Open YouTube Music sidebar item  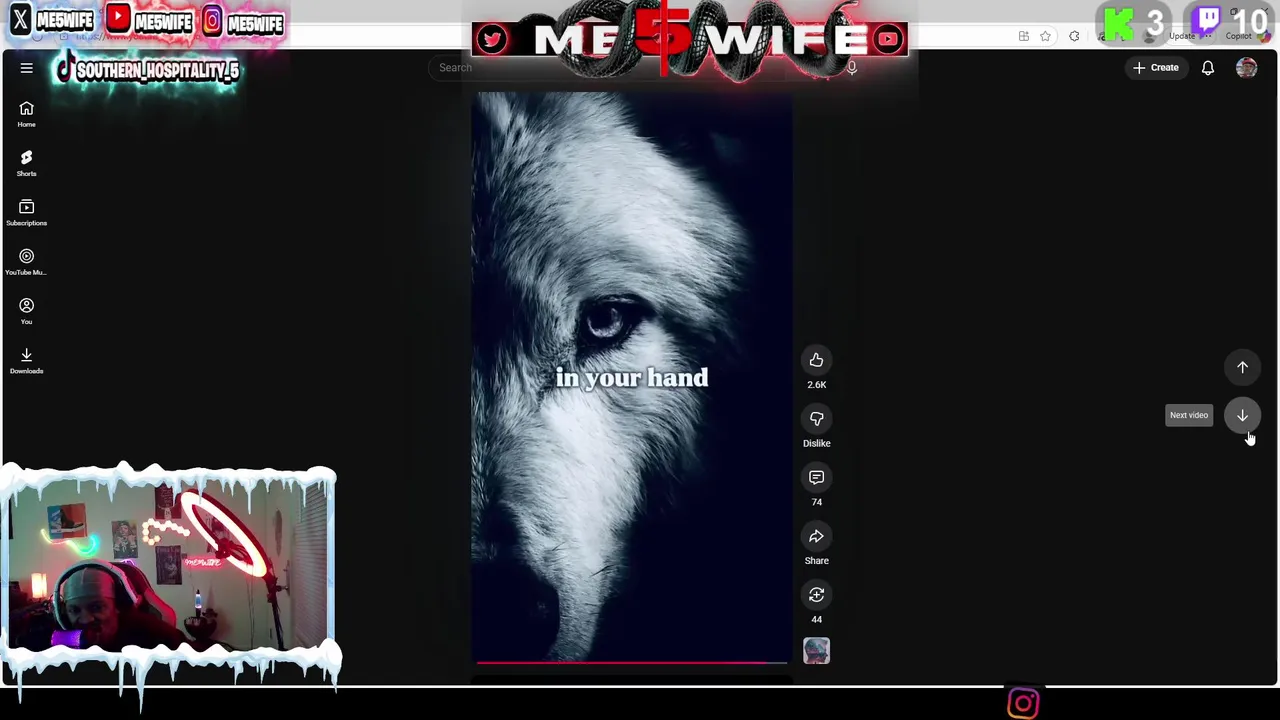point(26,262)
